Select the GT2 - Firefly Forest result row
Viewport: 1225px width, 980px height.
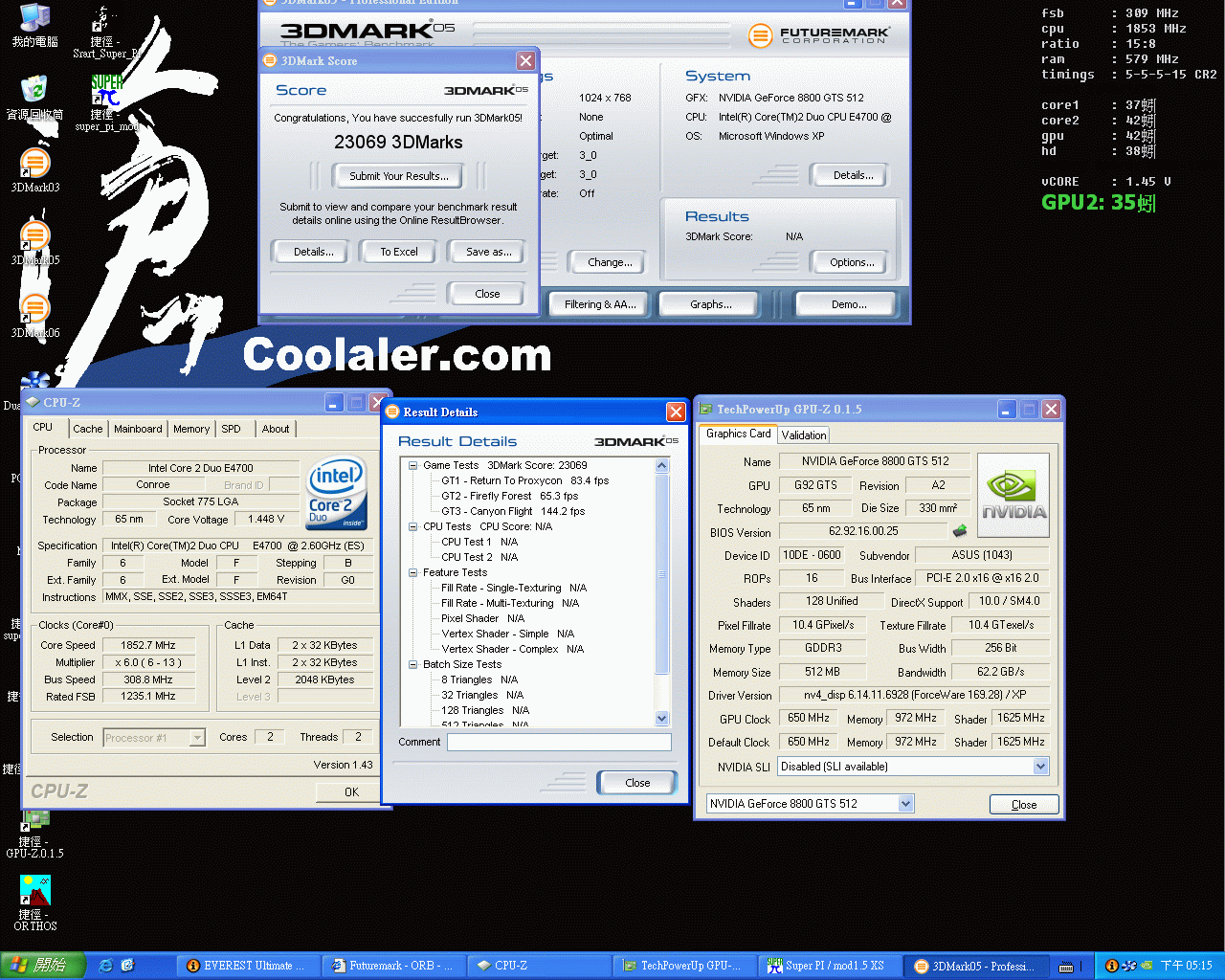(509, 497)
